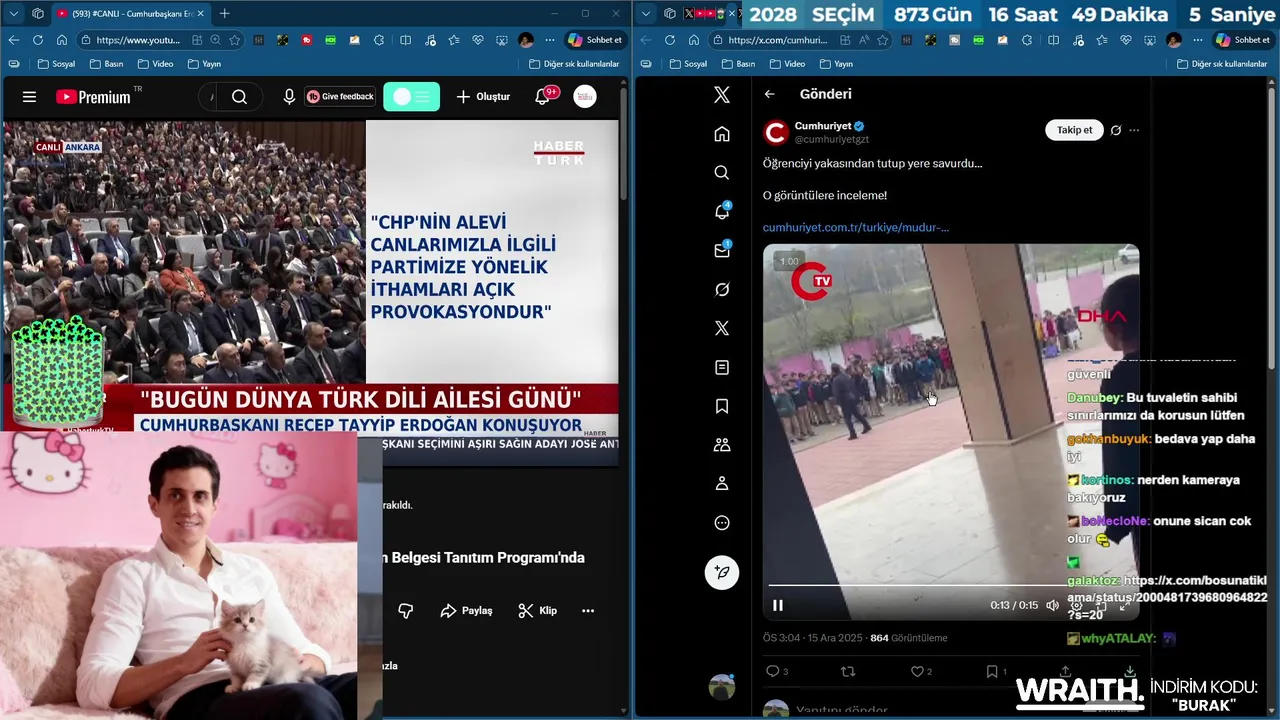Image resolution: width=1280 pixels, height=720 pixels.
Task: Open Communities in X sidebar
Action: point(722,445)
